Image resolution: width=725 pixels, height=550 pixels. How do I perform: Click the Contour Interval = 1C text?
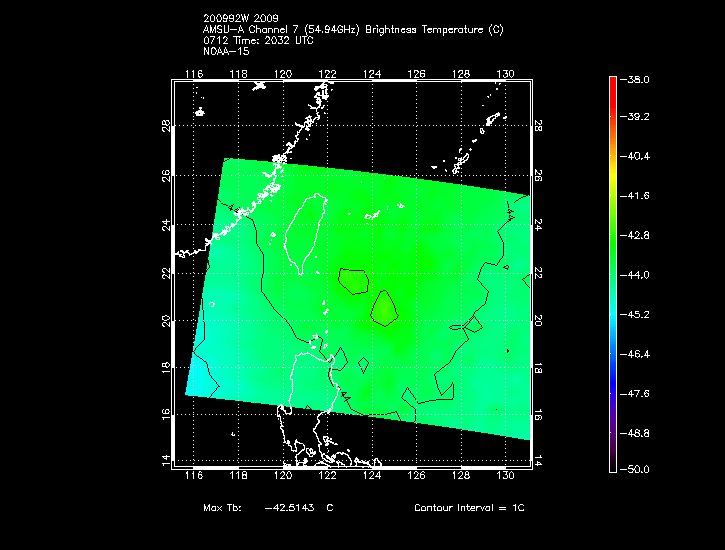tap(468, 508)
